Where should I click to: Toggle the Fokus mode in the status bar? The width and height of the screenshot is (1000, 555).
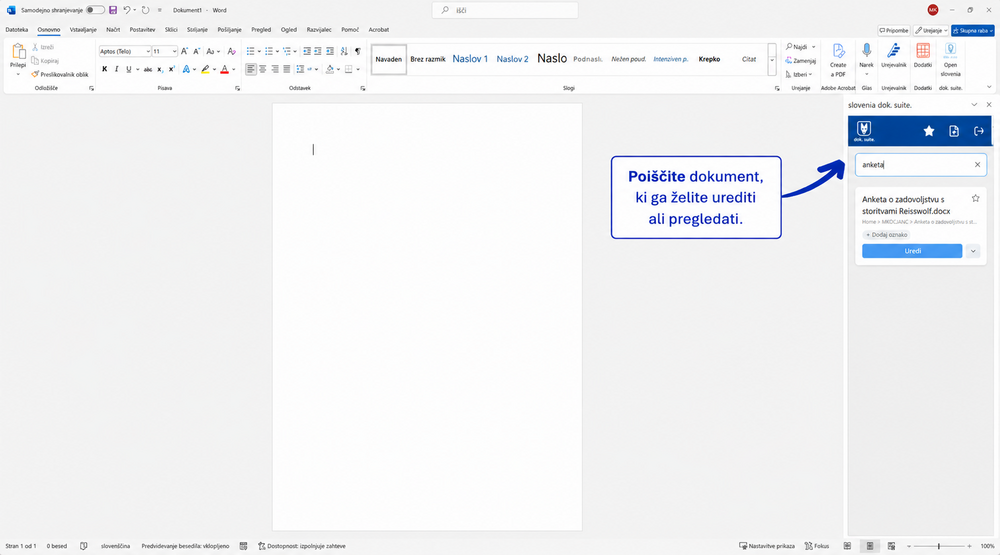click(x=817, y=546)
